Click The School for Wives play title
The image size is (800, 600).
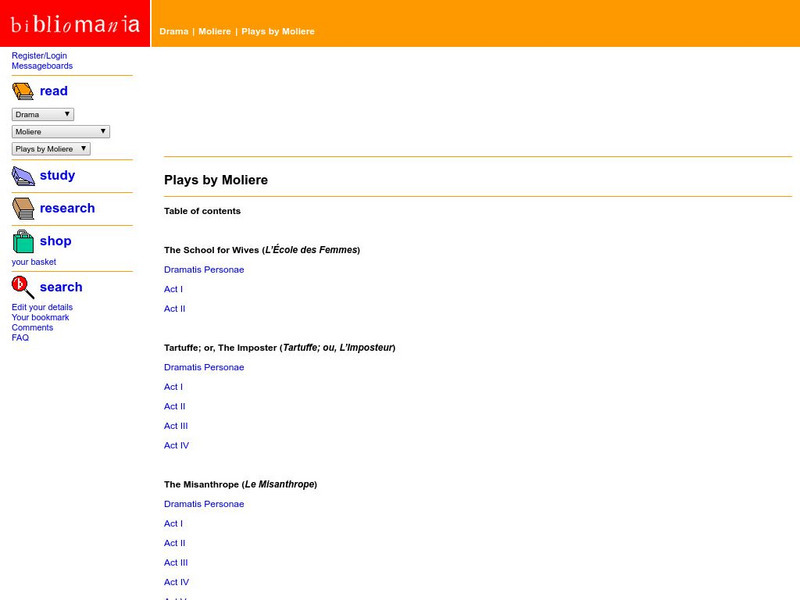262,250
